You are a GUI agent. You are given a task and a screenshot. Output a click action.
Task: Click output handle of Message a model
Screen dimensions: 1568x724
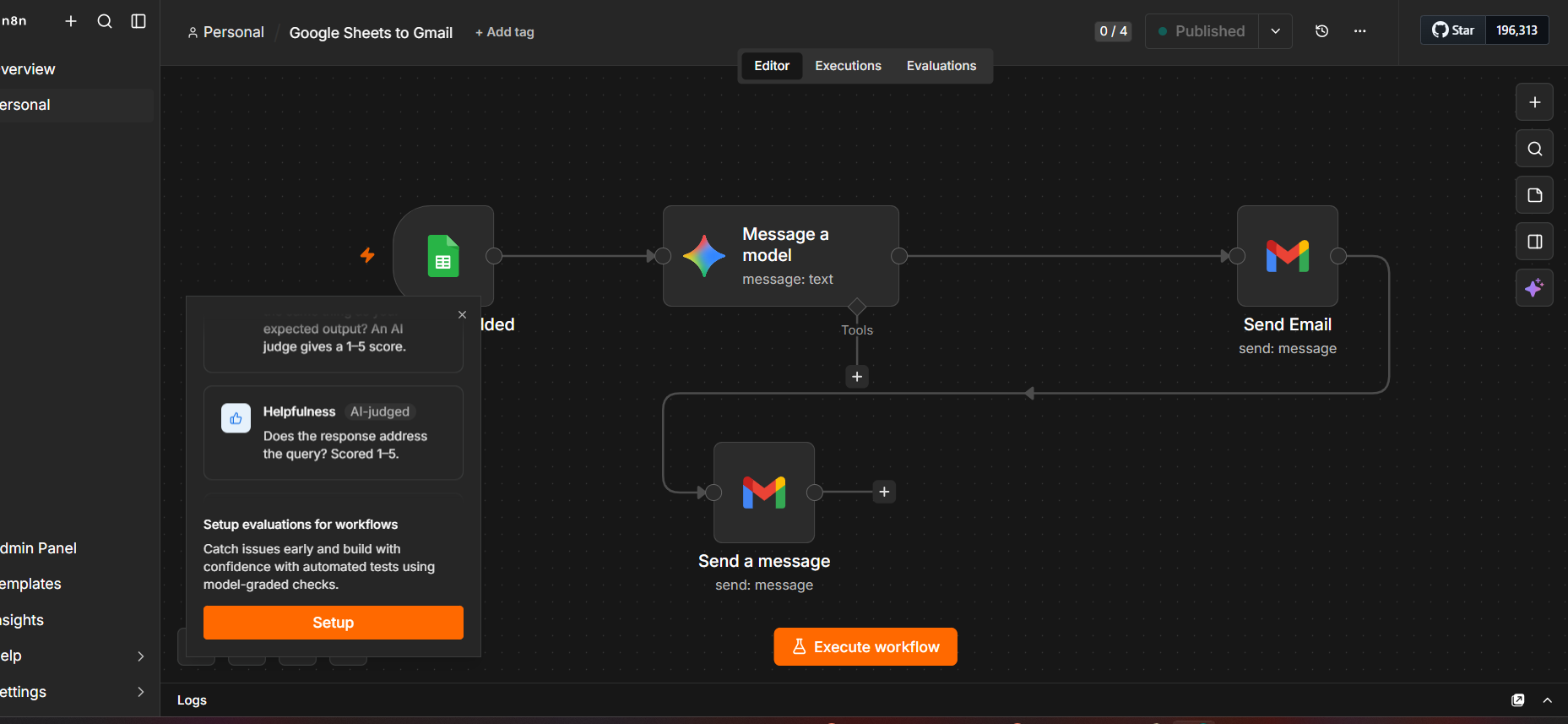click(x=899, y=256)
